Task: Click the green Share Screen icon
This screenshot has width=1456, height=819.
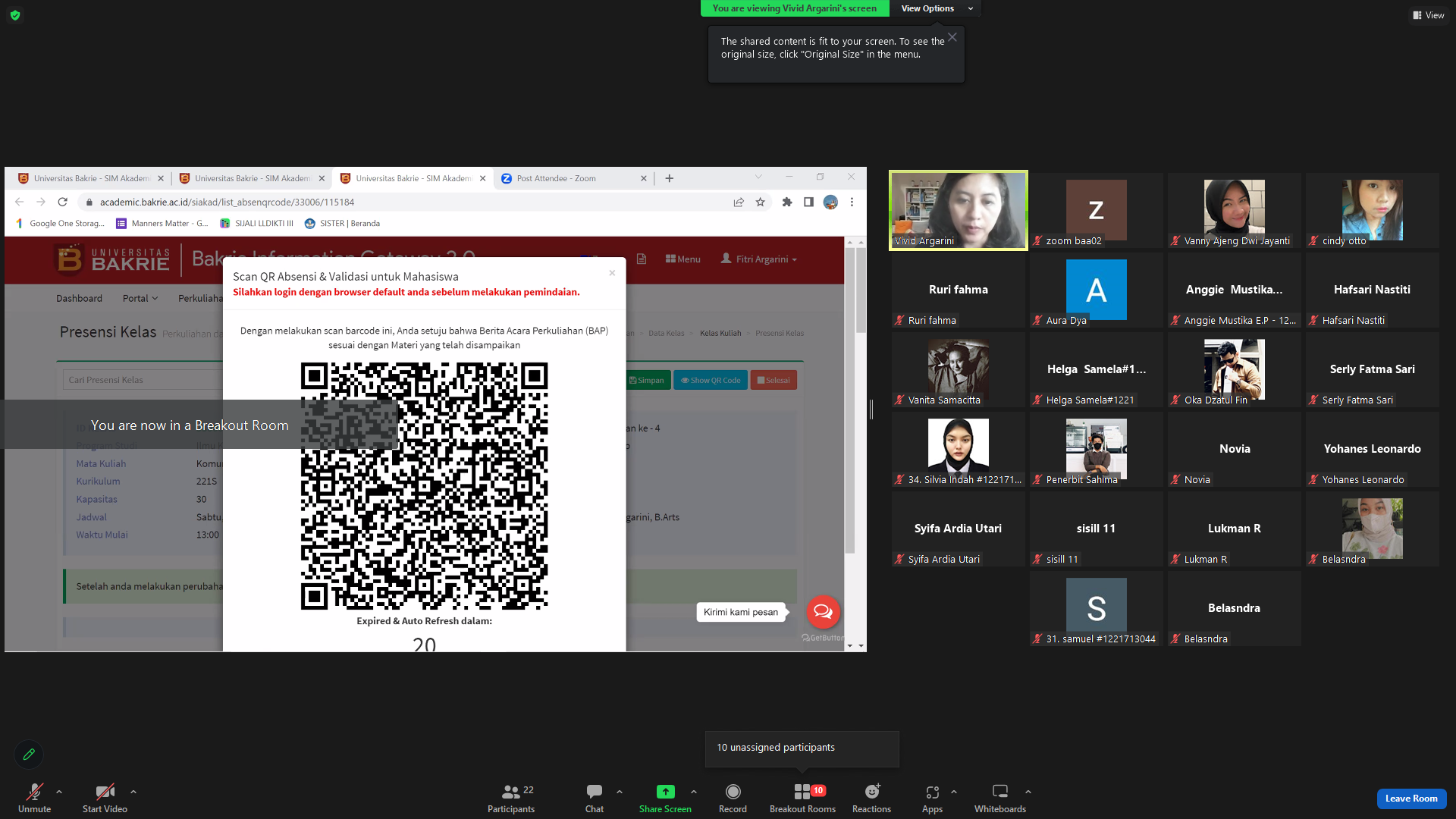Action: point(665,792)
